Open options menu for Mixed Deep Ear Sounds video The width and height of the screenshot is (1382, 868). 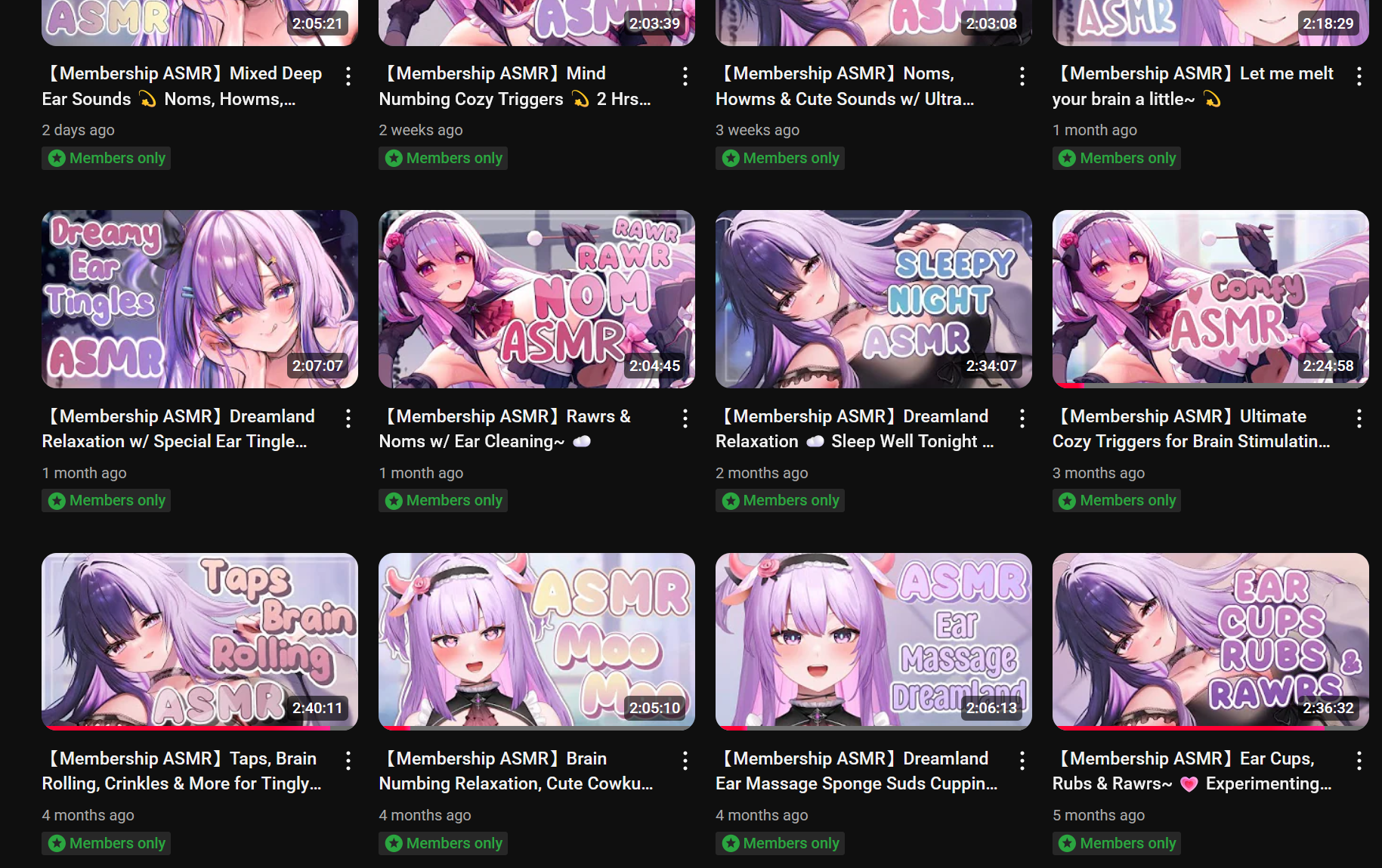[x=348, y=76]
